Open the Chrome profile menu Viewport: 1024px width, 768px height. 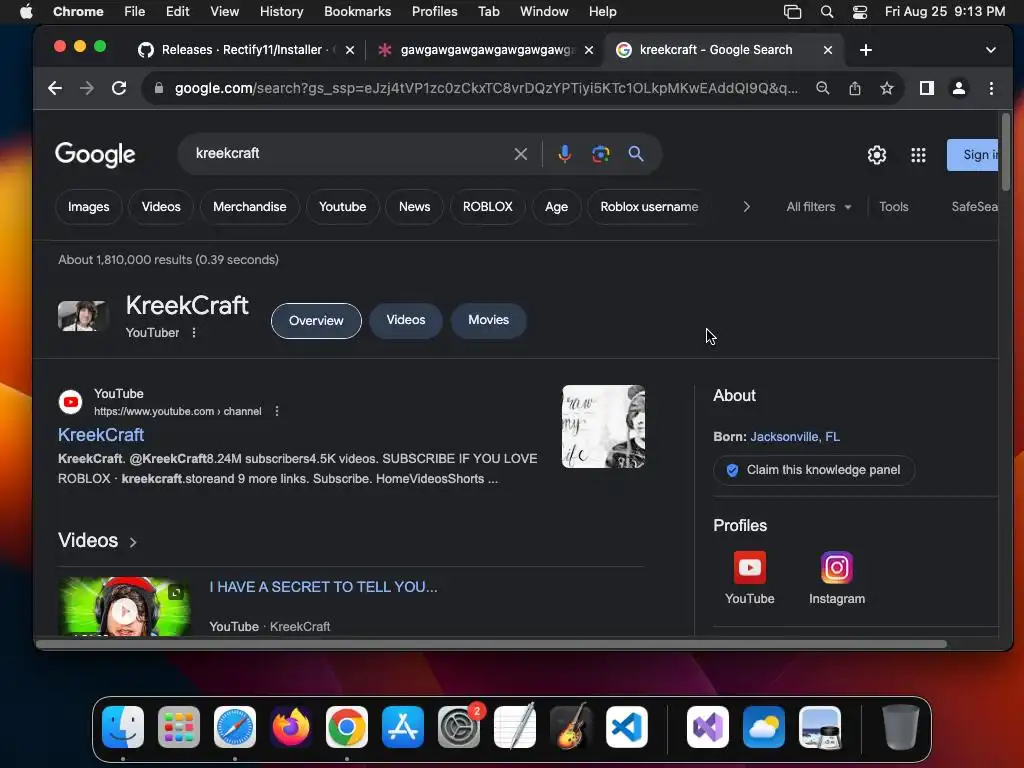point(959,88)
